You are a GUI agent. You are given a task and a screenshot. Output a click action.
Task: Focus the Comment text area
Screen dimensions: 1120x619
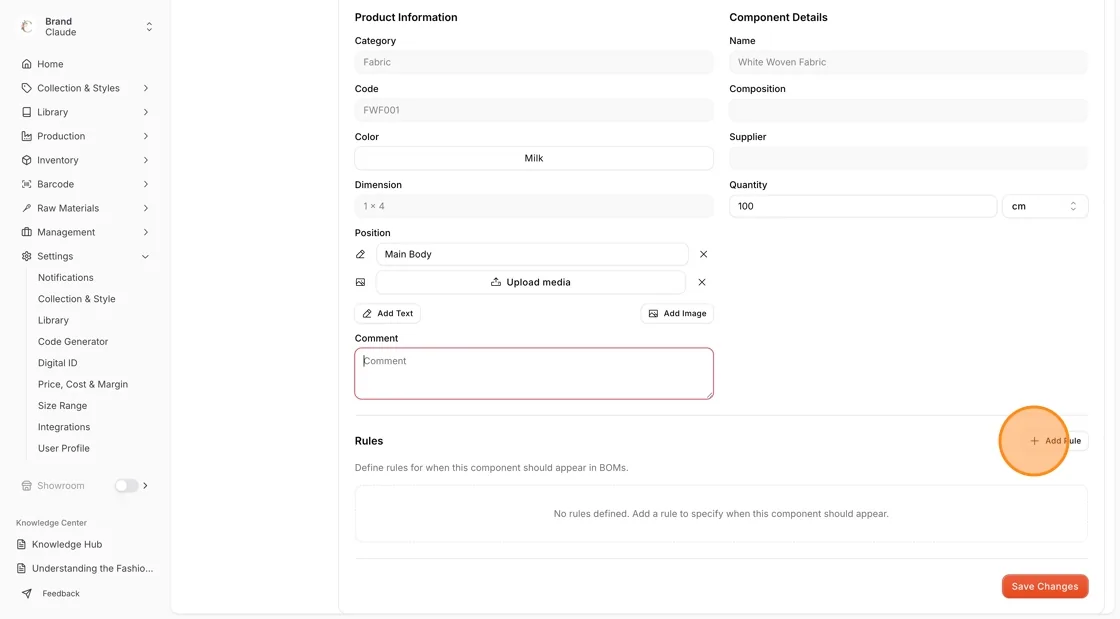point(534,373)
